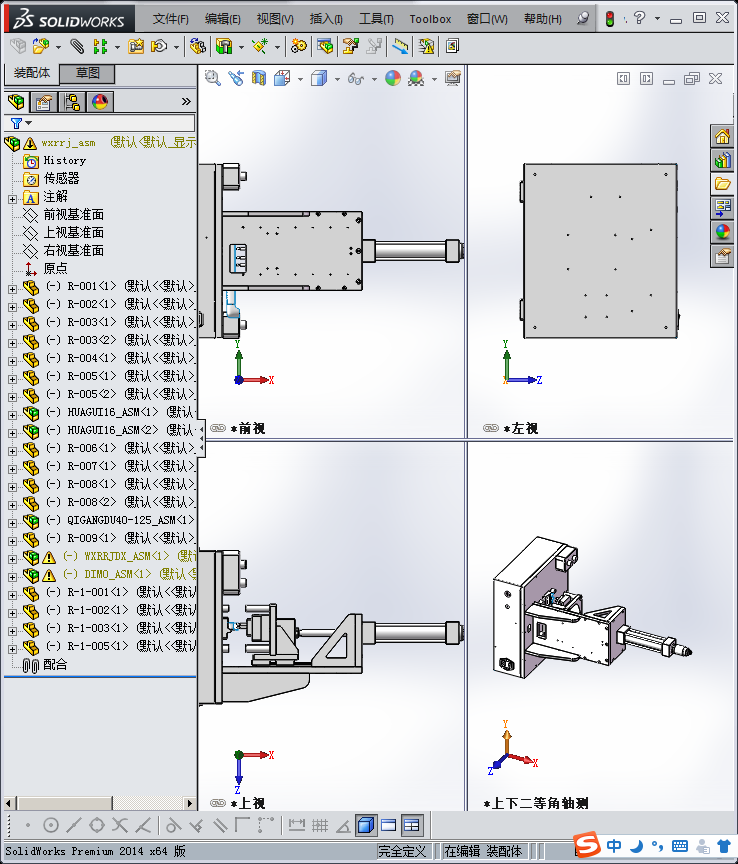Click the Bill of Materials icon
Viewport: 738px width, 864px height.
tap(325, 46)
